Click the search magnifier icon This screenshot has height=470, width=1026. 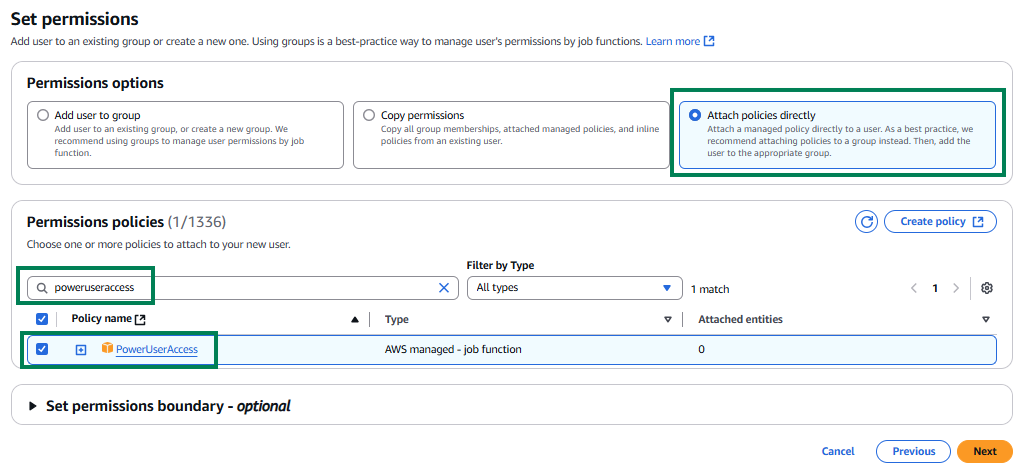click(x=43, y=288)
